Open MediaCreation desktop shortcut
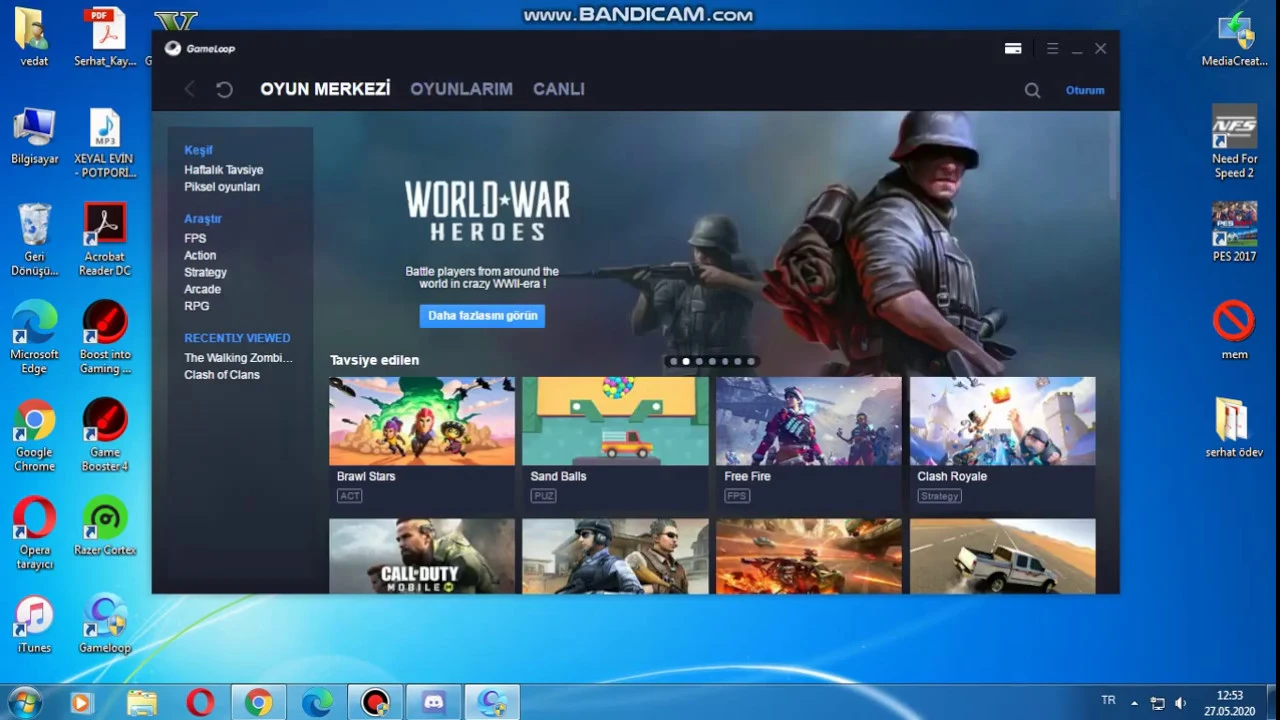The height and width of the screenshot is (720, 1280). pos(1234,39)
